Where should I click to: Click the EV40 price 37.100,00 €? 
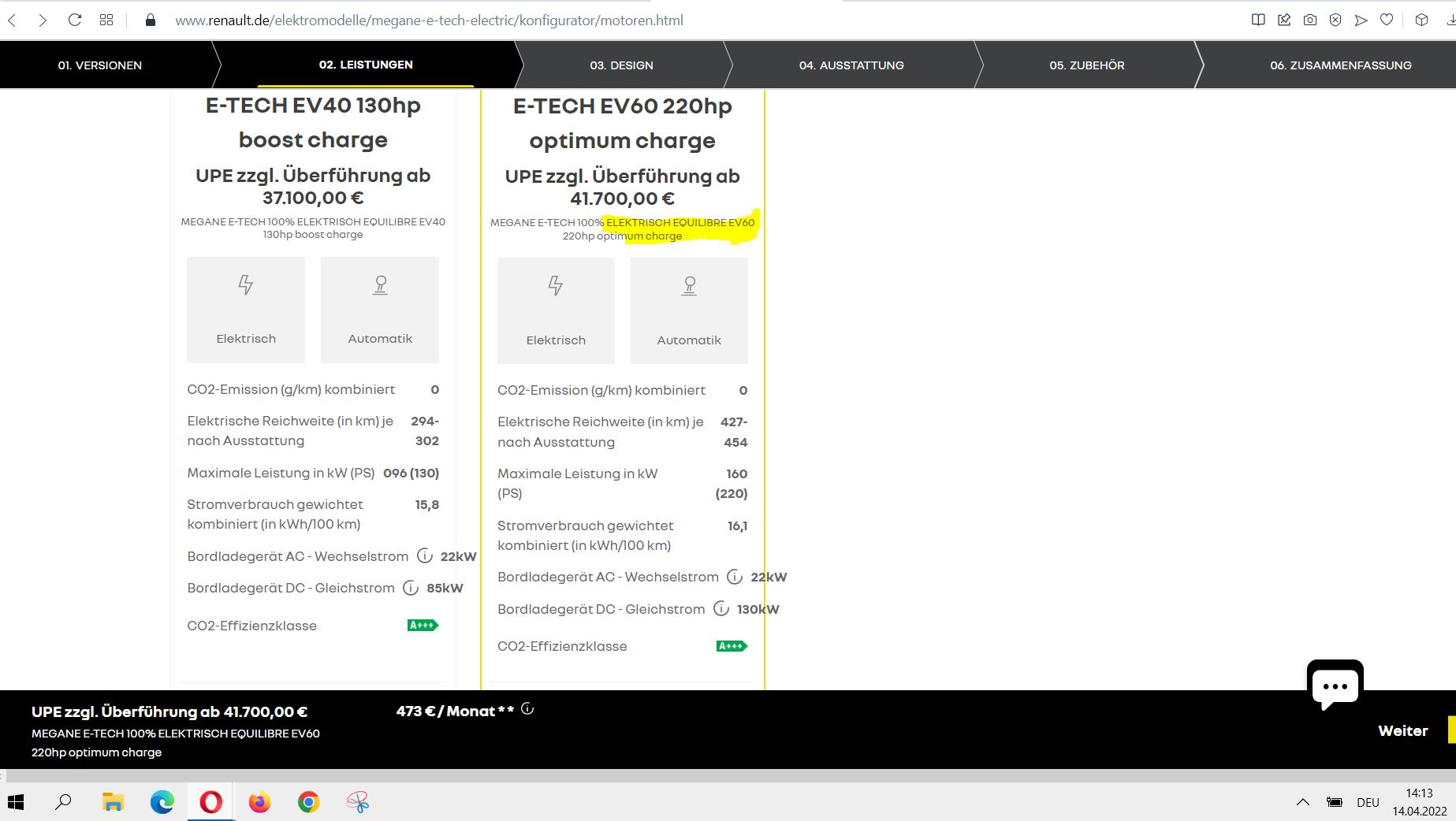click(313, 198)
